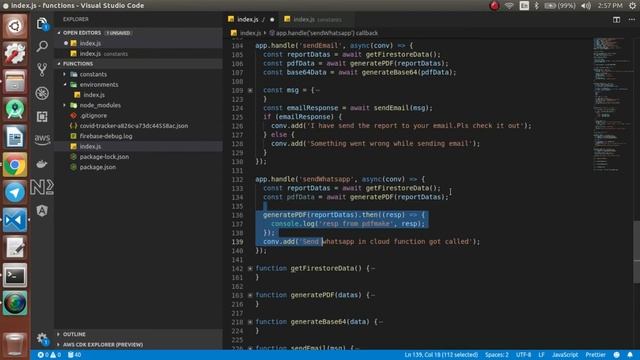The image size is (640, 360).
Task: Click the Split Editor icon
Action: pos(616,19)
